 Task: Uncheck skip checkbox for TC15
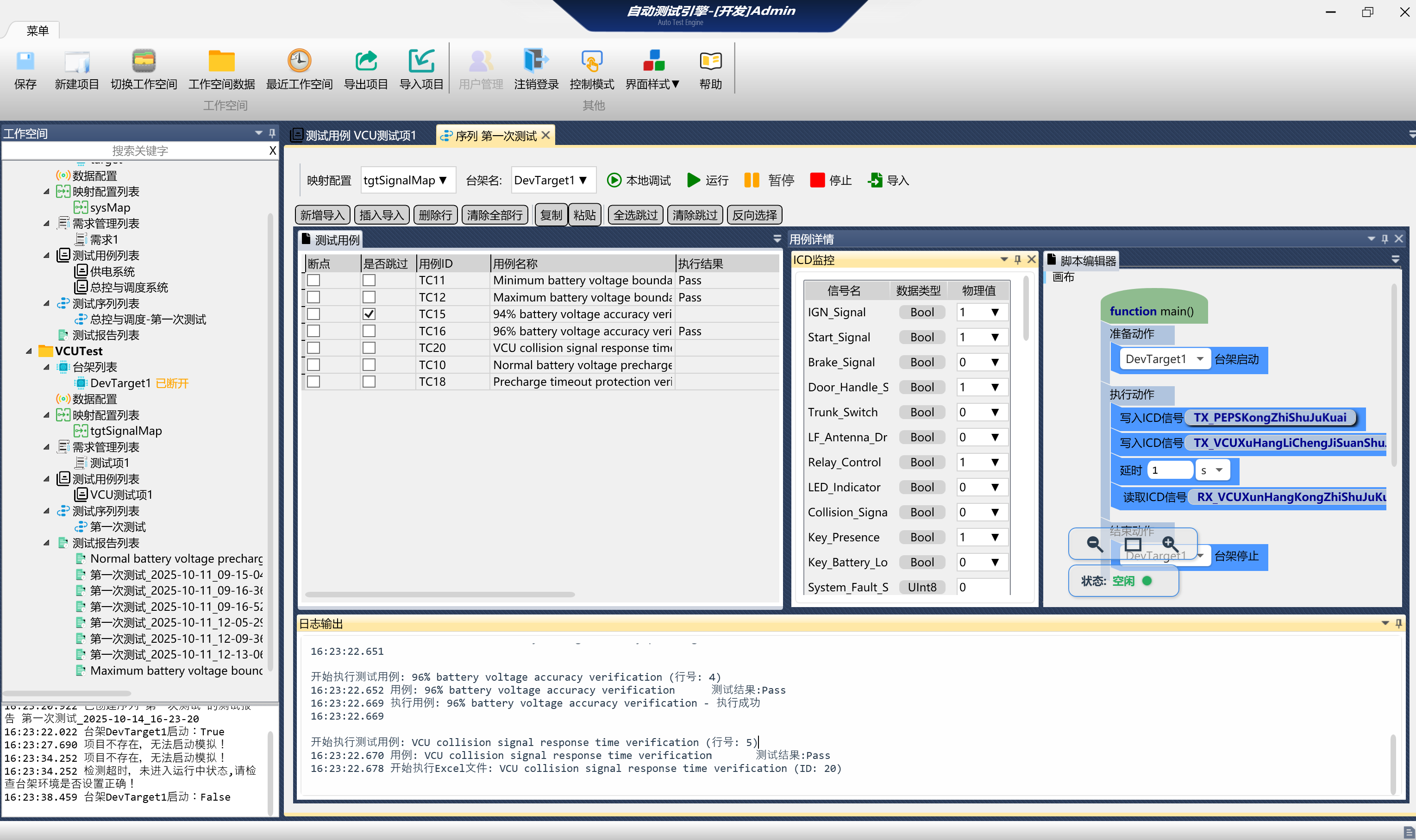369,313
